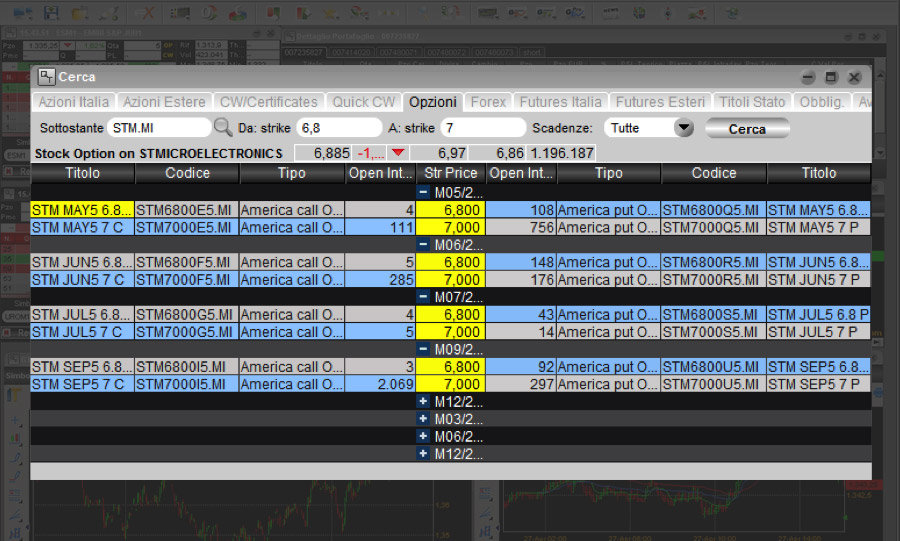Click the right-side Tipo column header

(608, 173)
